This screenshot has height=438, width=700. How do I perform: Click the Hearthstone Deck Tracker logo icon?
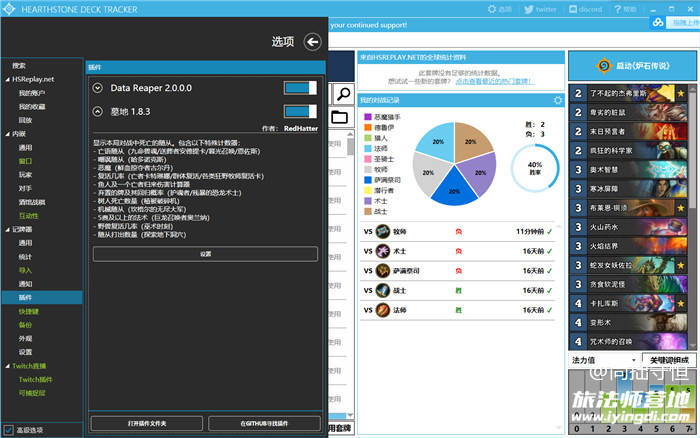point(9,9)
